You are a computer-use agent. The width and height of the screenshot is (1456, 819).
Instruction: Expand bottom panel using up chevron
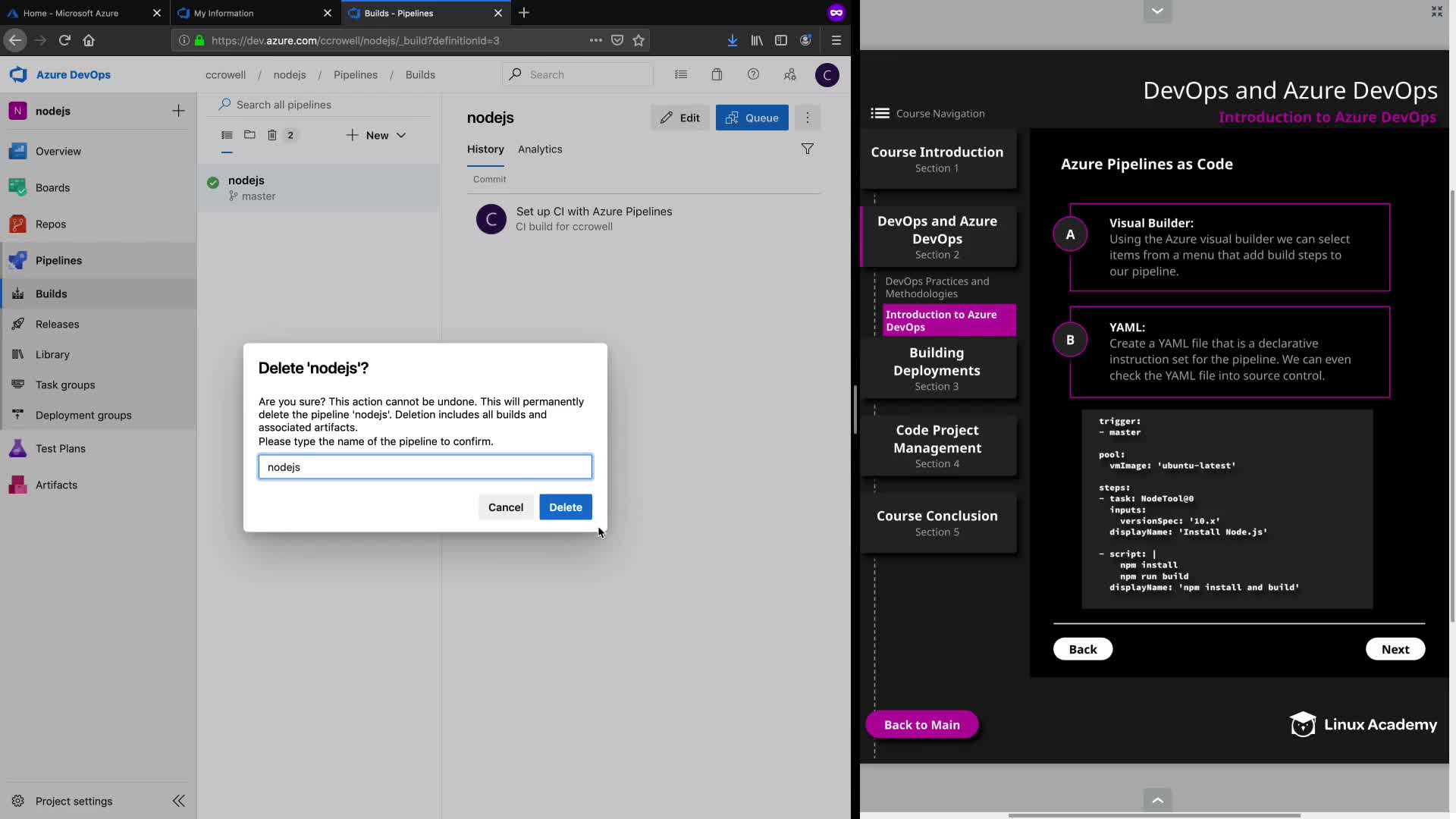point(1157,799)
